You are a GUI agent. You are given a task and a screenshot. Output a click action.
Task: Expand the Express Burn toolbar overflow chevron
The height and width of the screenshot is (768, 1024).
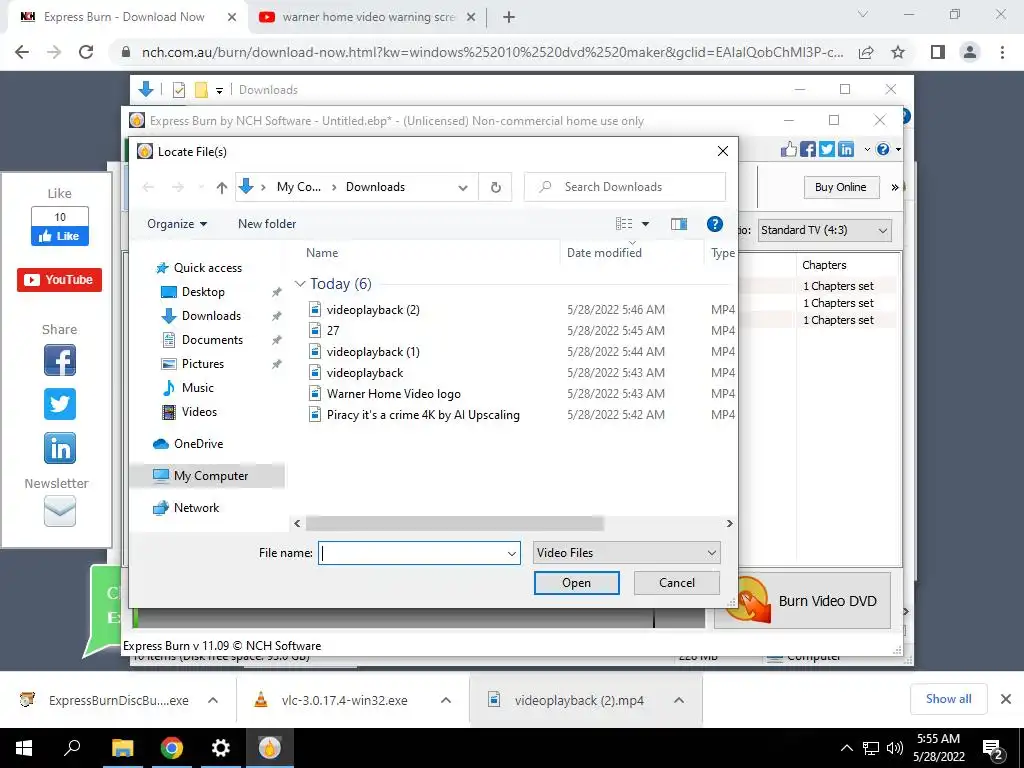click(x=895, y=187)
